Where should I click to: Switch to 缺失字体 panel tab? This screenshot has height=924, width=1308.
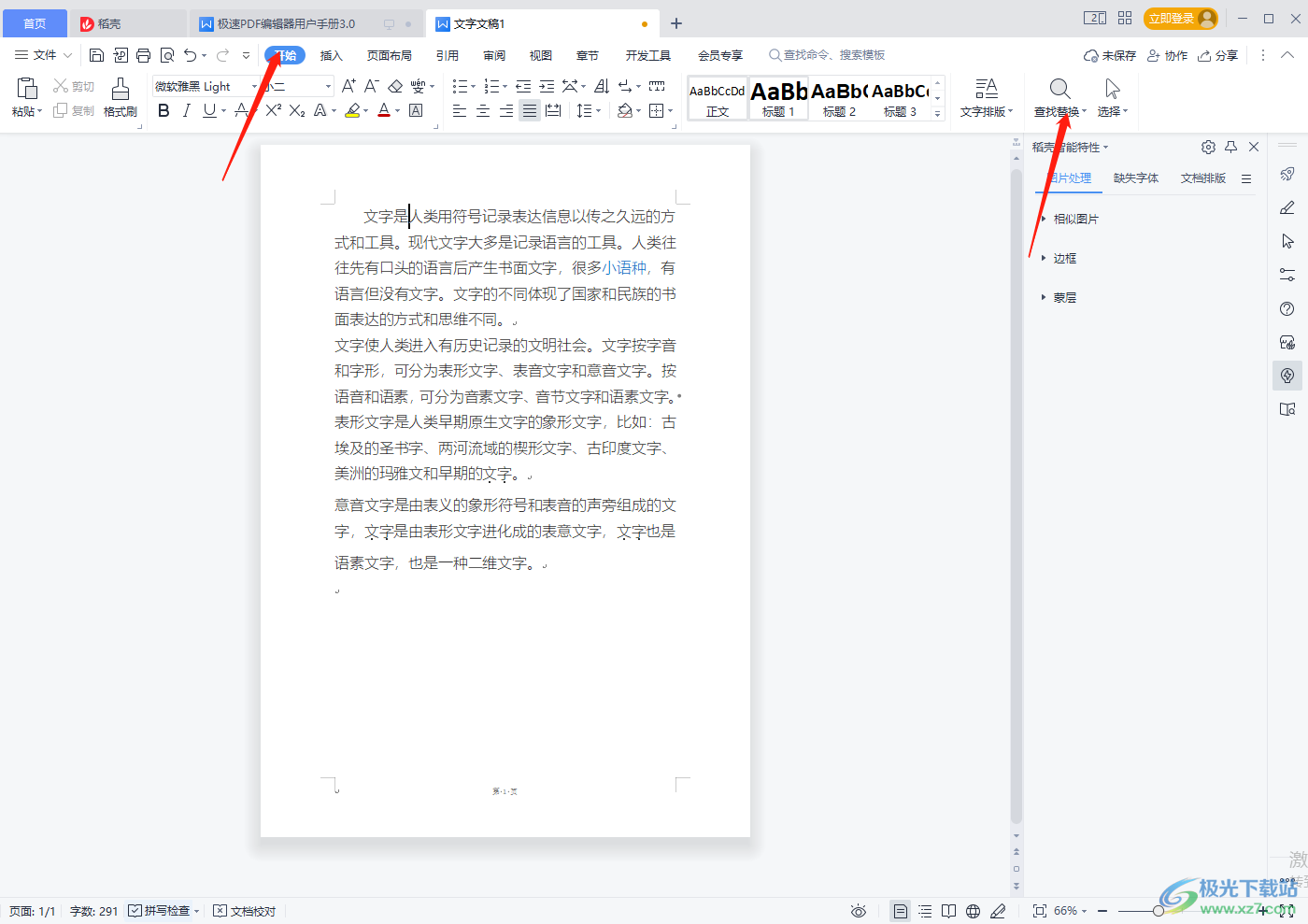click(x=1136, y=178)
